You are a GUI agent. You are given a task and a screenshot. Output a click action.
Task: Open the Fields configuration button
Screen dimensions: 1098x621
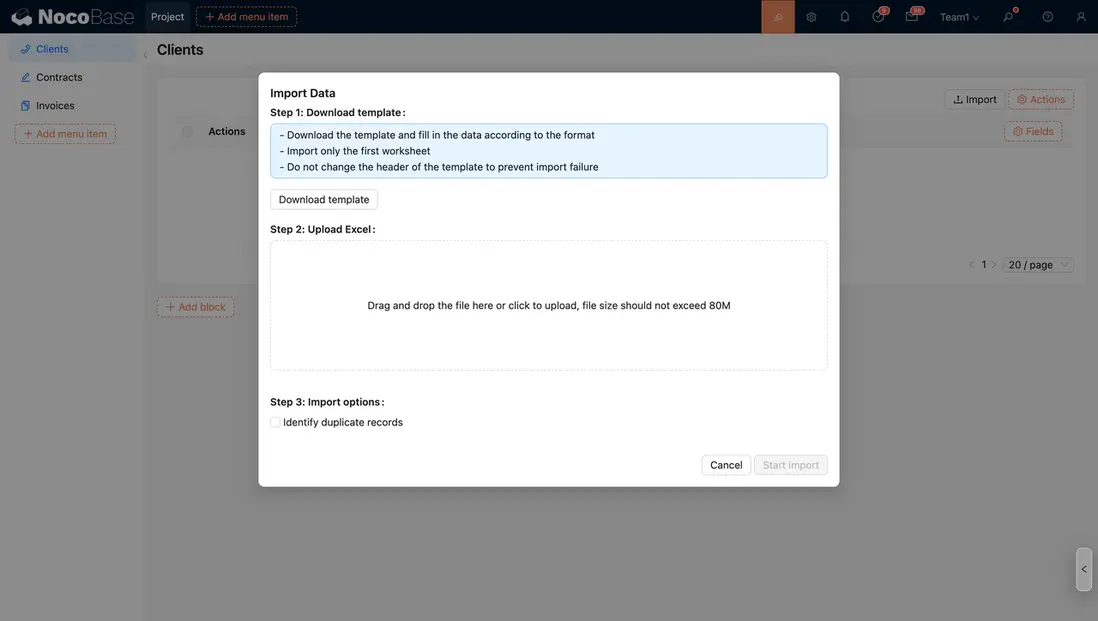1033,132
